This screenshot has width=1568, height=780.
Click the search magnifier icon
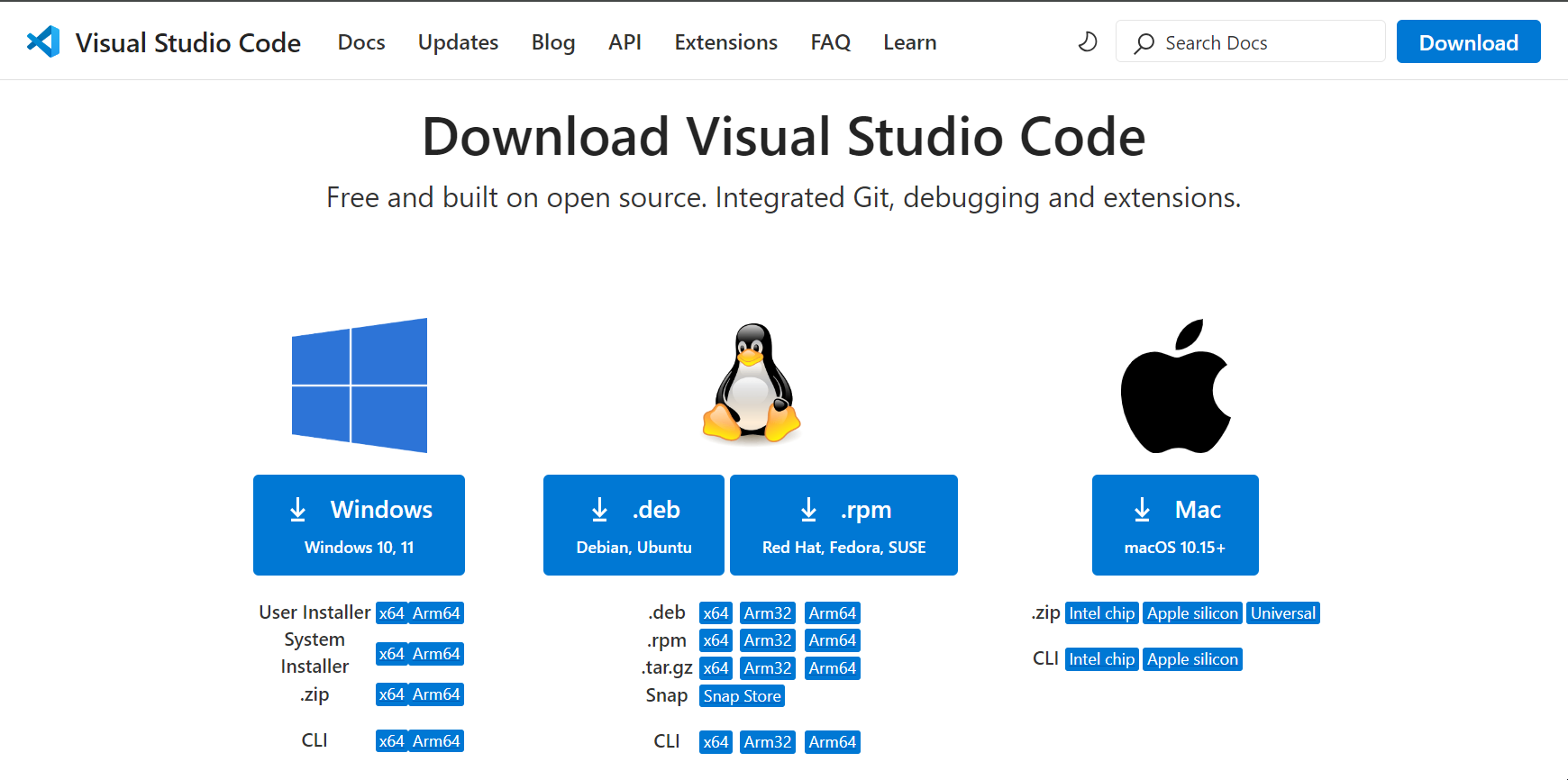click(1144, 43)
